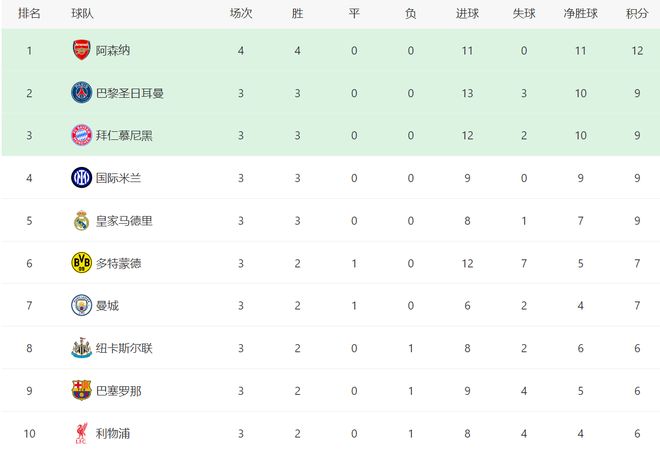Viewport: 660px width, 450px height.
Task: Click the Manchester City crest icon
Action: click(81, 305)
